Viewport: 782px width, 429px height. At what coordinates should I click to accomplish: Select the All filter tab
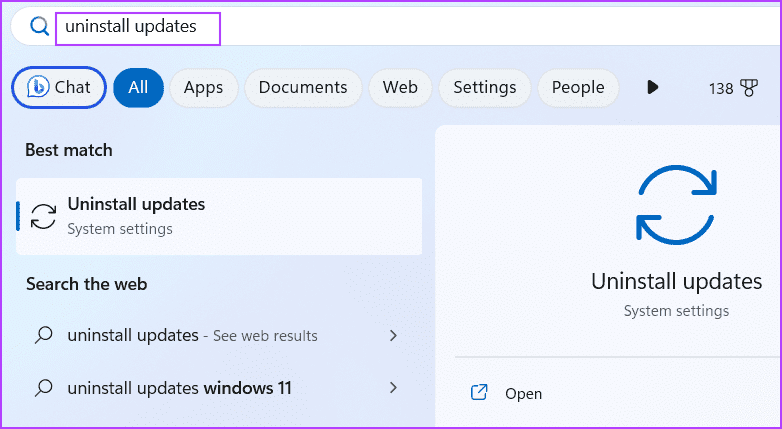click(x=138, y=88)
